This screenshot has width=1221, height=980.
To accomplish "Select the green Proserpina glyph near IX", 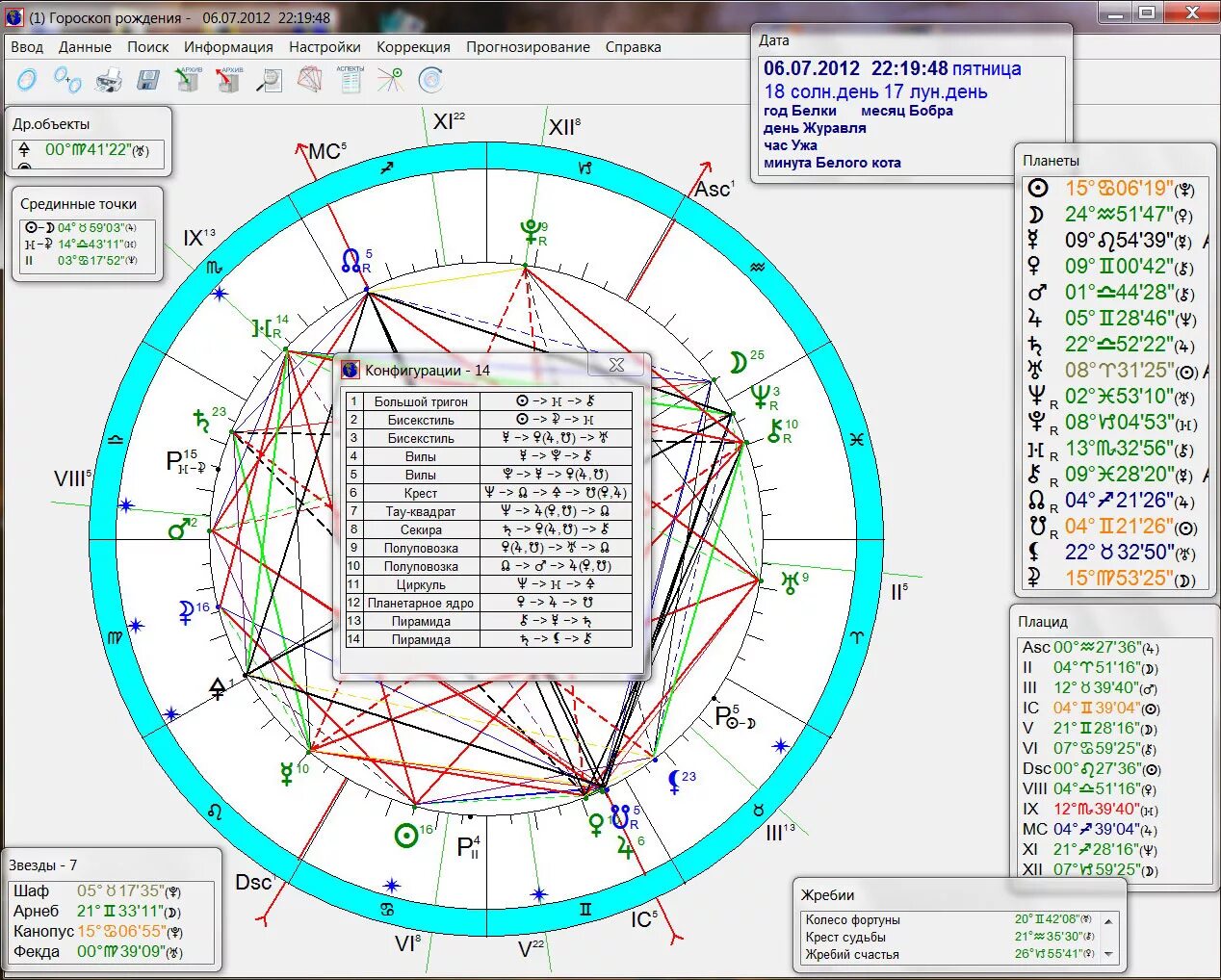I will (262, 327).
